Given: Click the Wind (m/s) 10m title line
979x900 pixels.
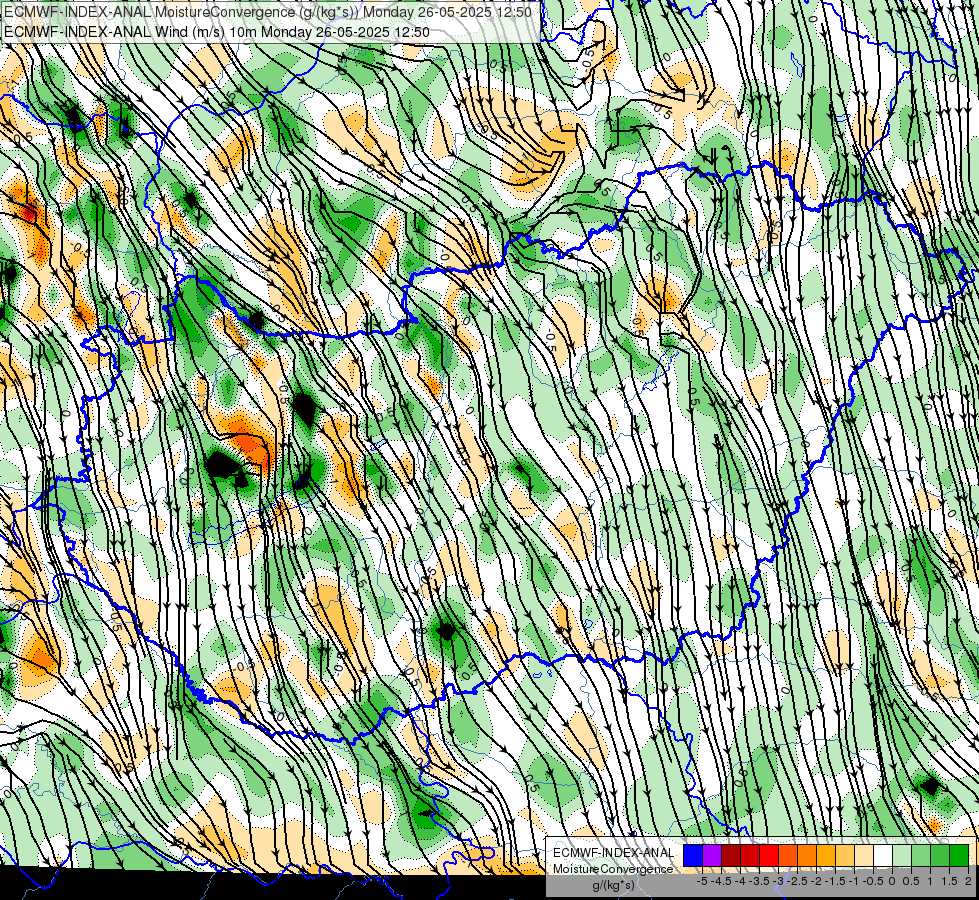Looking at the screenshot, I should (x=217, y=31).
